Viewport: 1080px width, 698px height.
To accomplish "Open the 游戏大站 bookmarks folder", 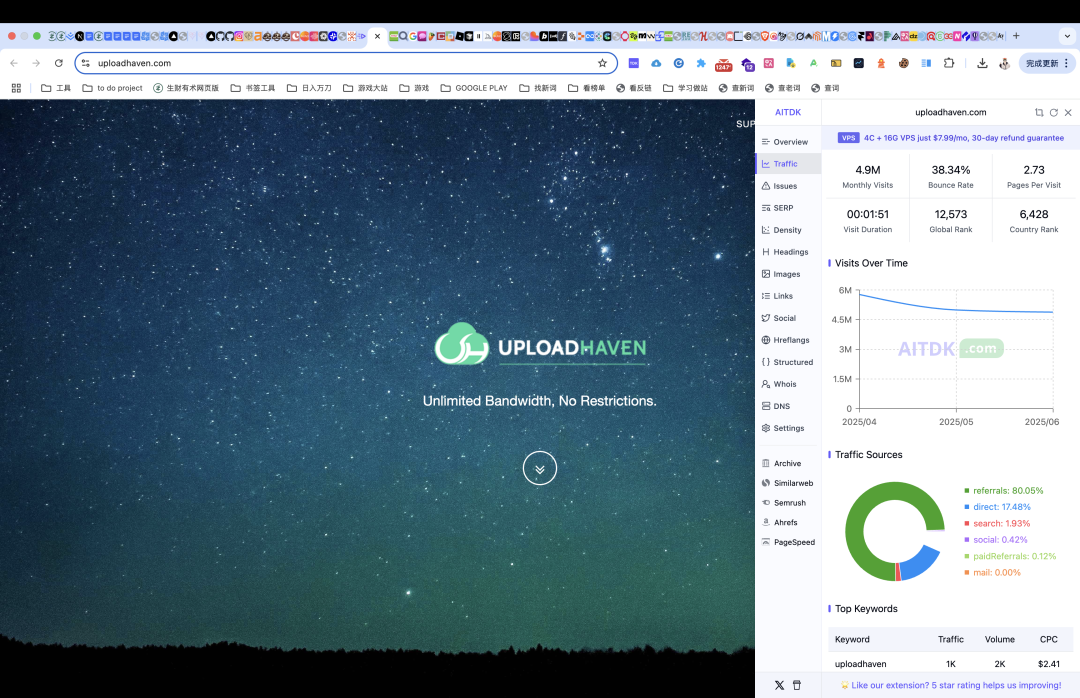I will [365, 88].
